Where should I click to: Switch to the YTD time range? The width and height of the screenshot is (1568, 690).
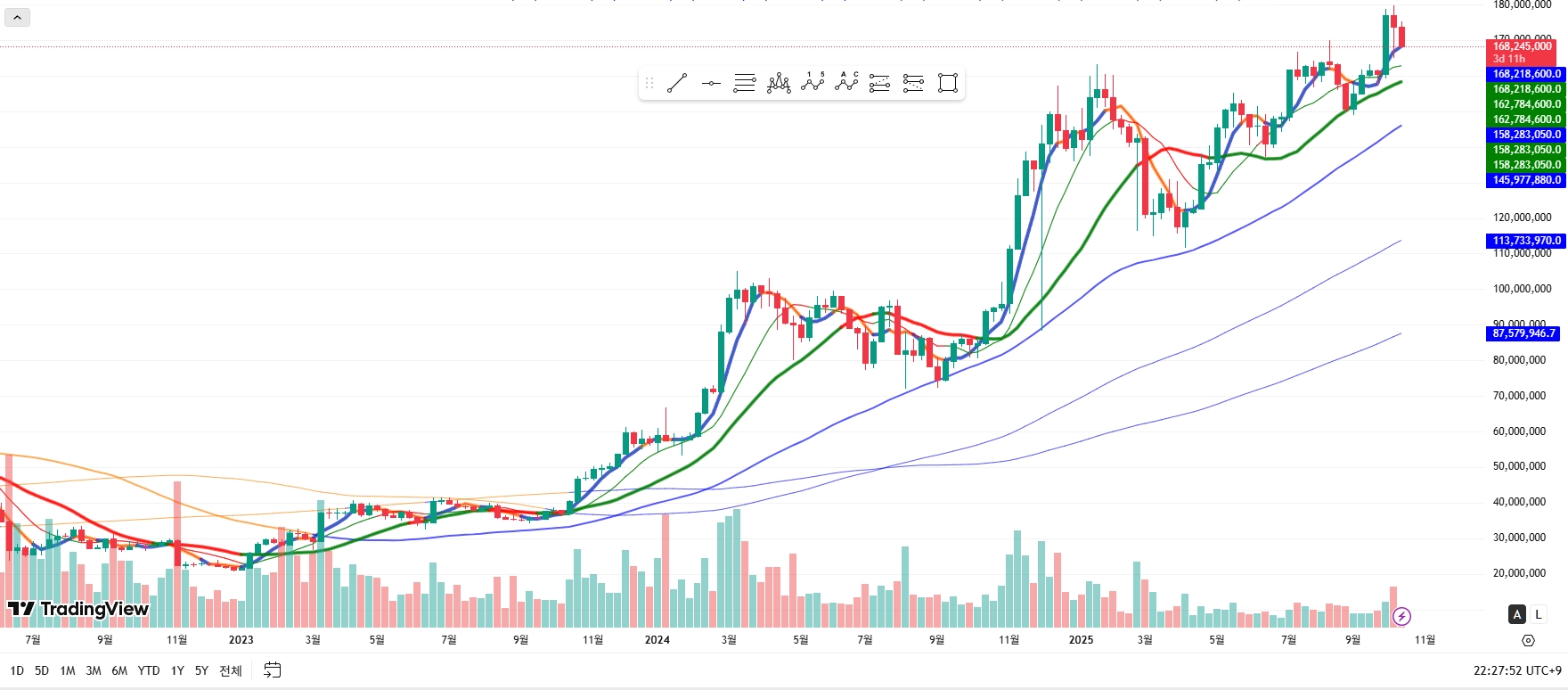coord(149,670)
